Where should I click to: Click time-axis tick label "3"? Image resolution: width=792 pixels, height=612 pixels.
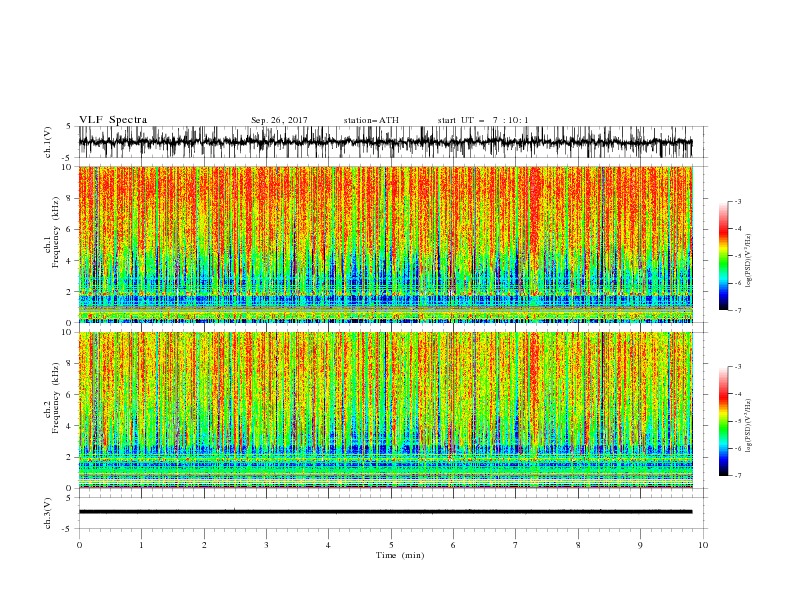[266, 545]
